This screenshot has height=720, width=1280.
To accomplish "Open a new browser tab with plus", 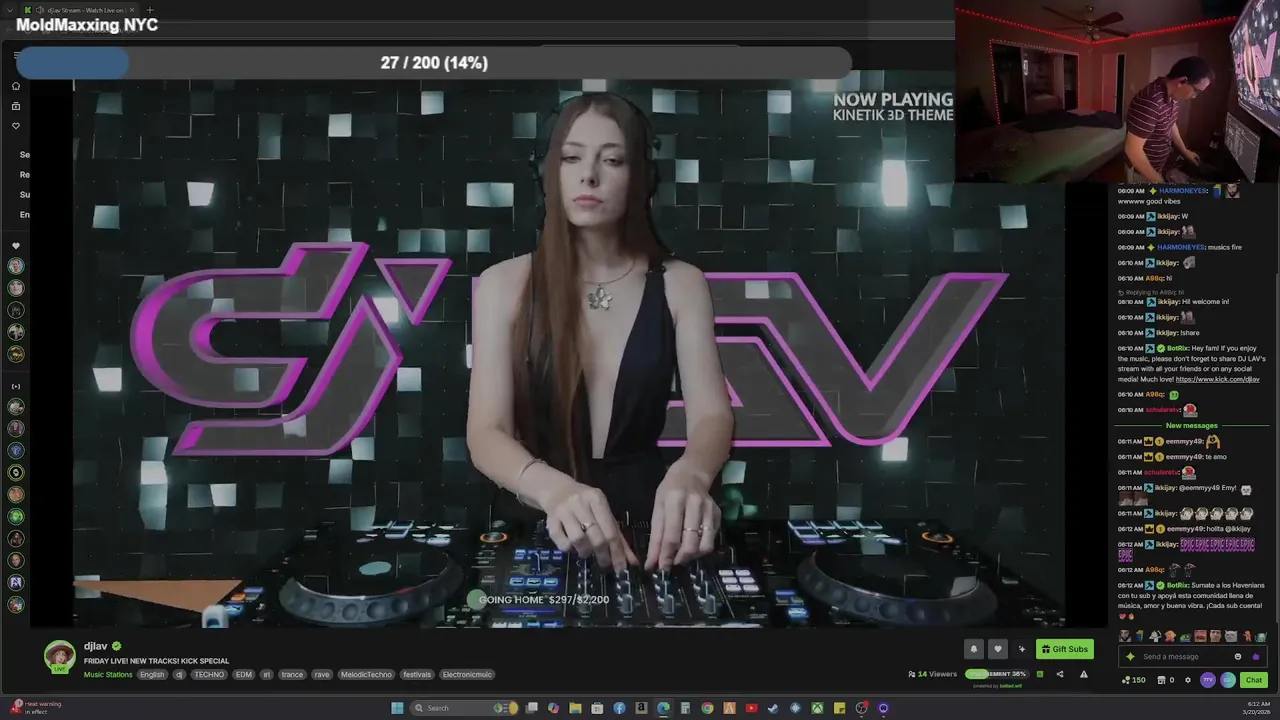I will coord(149,10).
